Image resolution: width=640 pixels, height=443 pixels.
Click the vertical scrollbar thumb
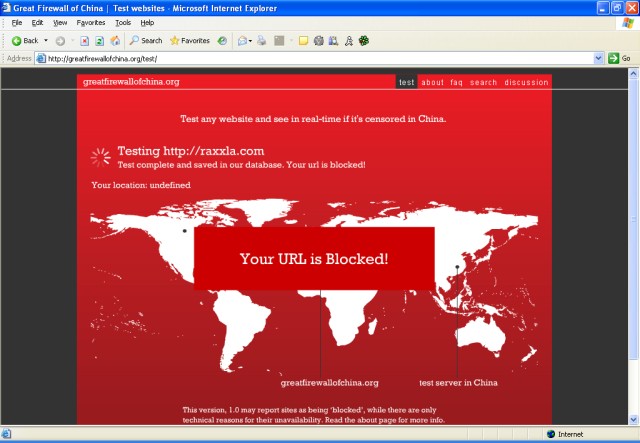633,220
